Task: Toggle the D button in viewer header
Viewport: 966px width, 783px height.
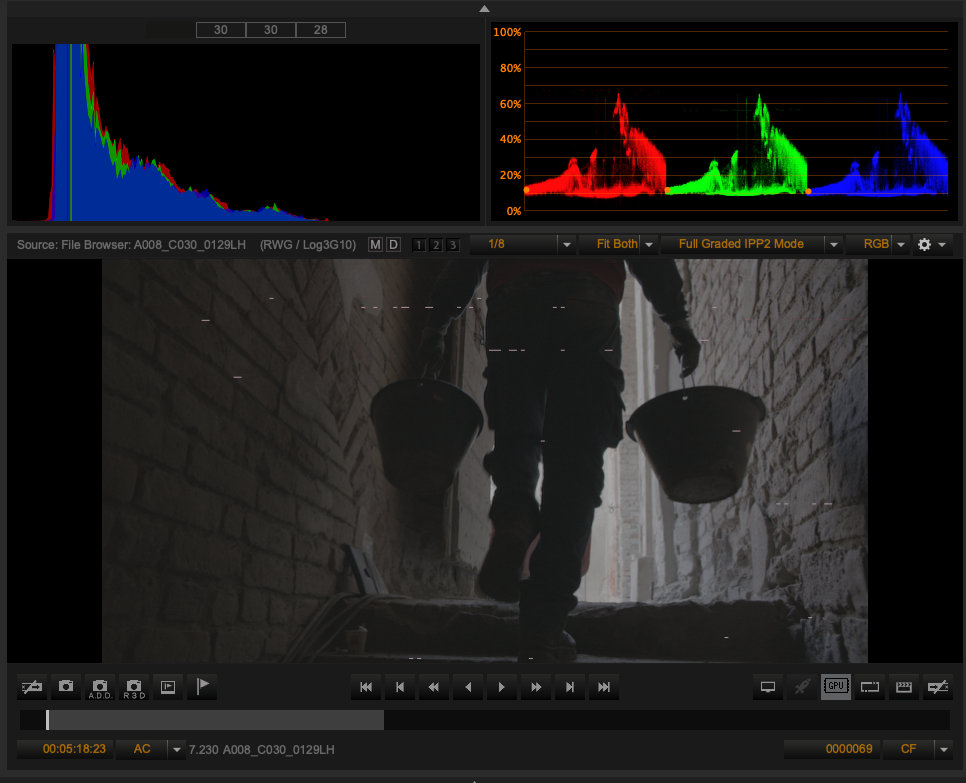Action: (x=393, y=245)
